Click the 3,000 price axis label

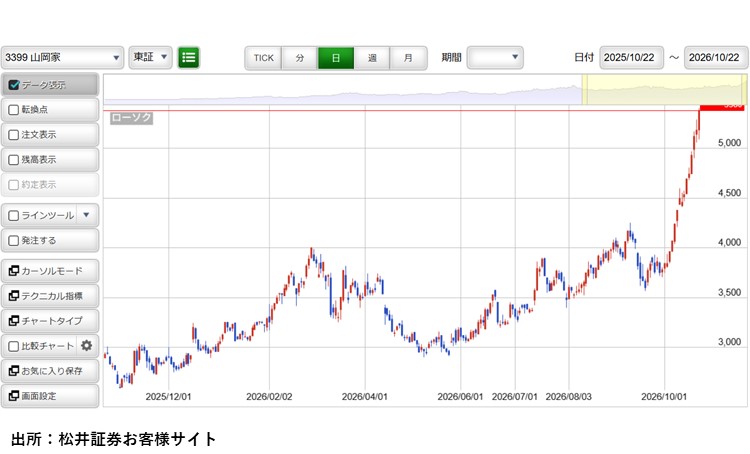coord(729,342)
